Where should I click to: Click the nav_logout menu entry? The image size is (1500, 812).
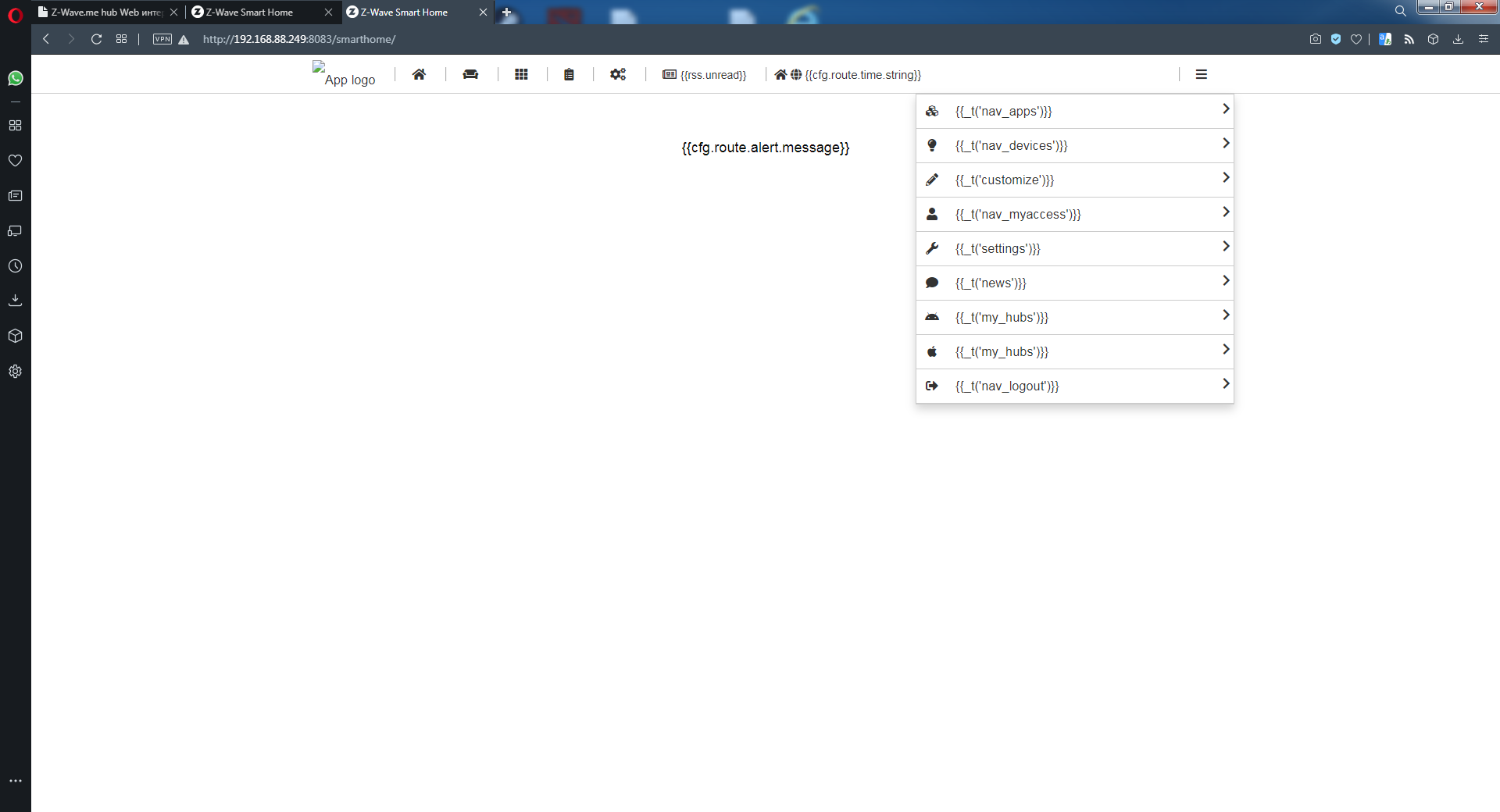click(1007, 386)
